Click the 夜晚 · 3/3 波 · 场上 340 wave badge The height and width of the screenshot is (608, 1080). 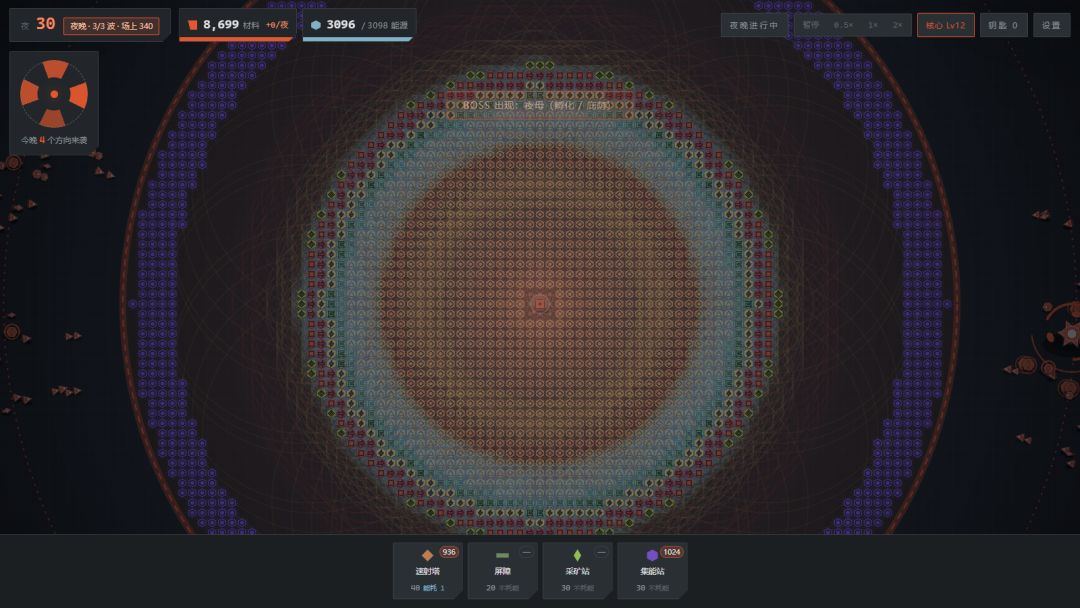click(x=112, y=26)
